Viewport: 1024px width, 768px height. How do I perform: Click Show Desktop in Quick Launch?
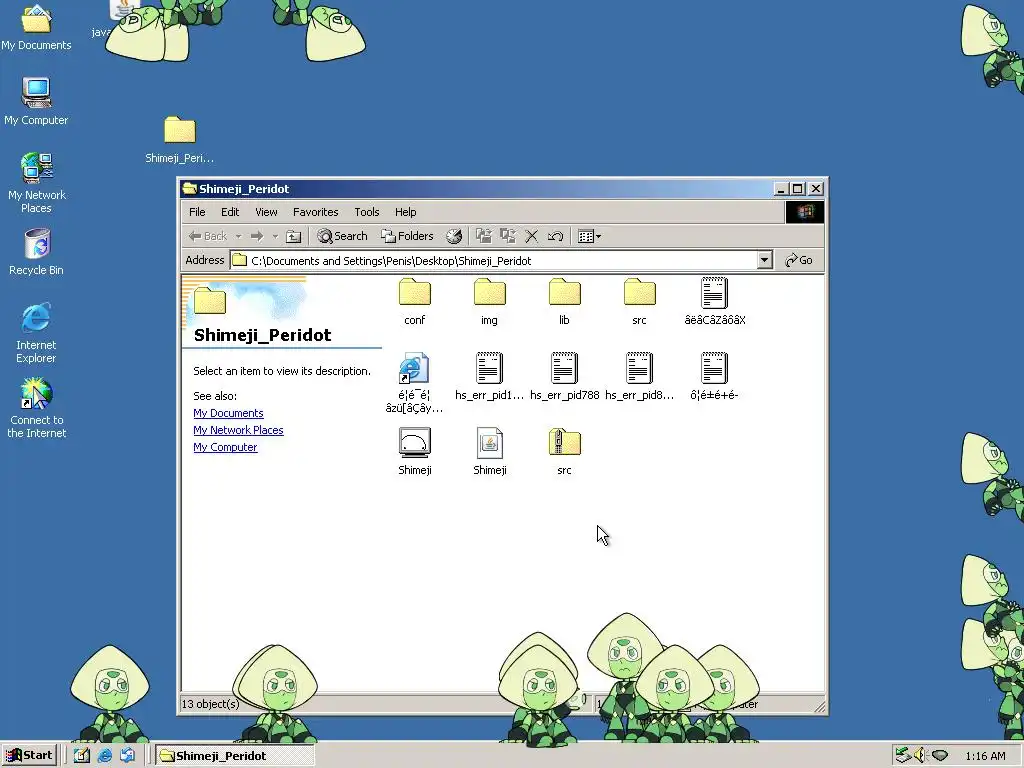coord(82,756)
